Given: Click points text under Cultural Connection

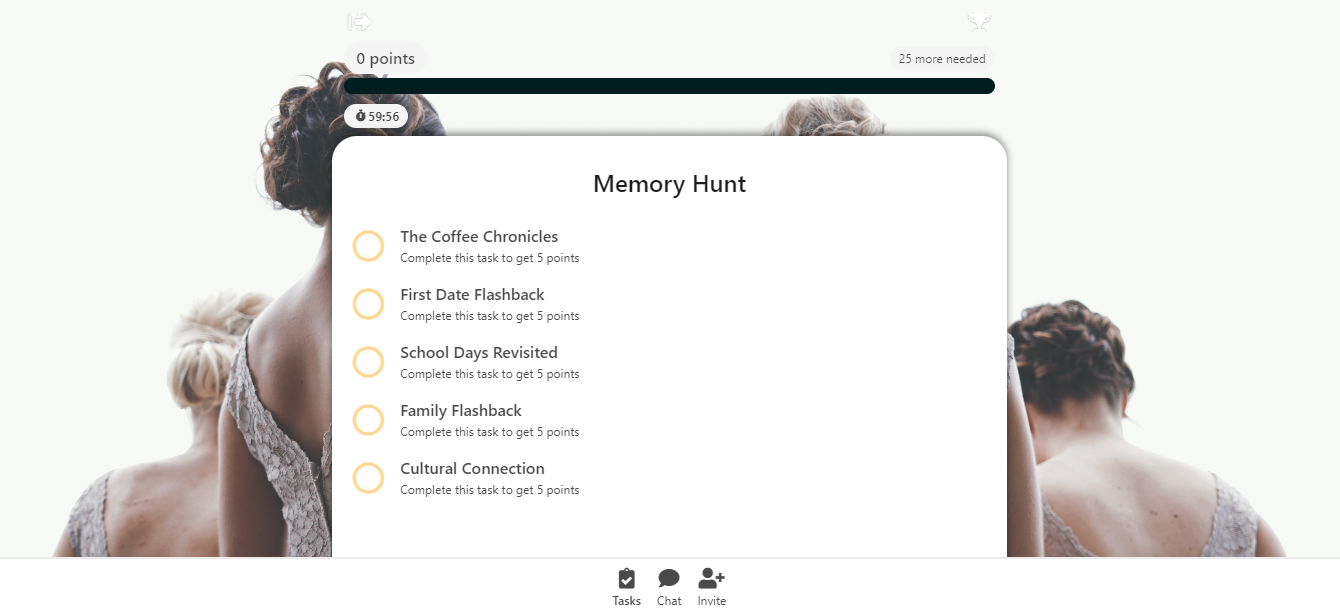Looking at the screenshot, I should click(490, 490).
